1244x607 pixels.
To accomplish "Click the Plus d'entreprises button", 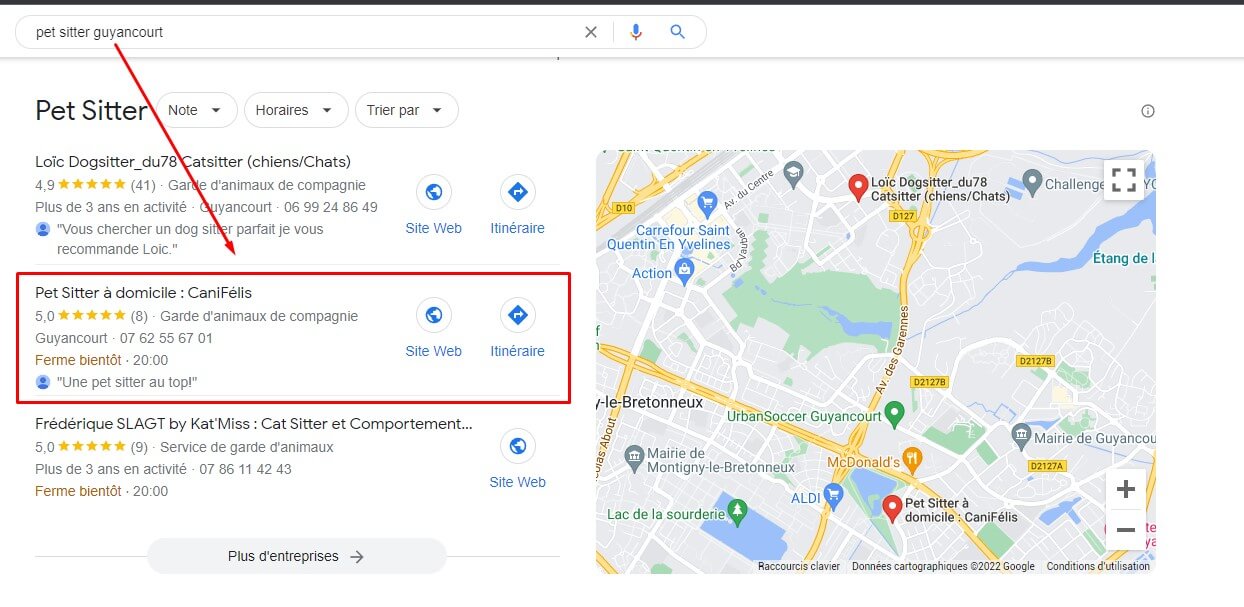I will click(x=297, y=556).
